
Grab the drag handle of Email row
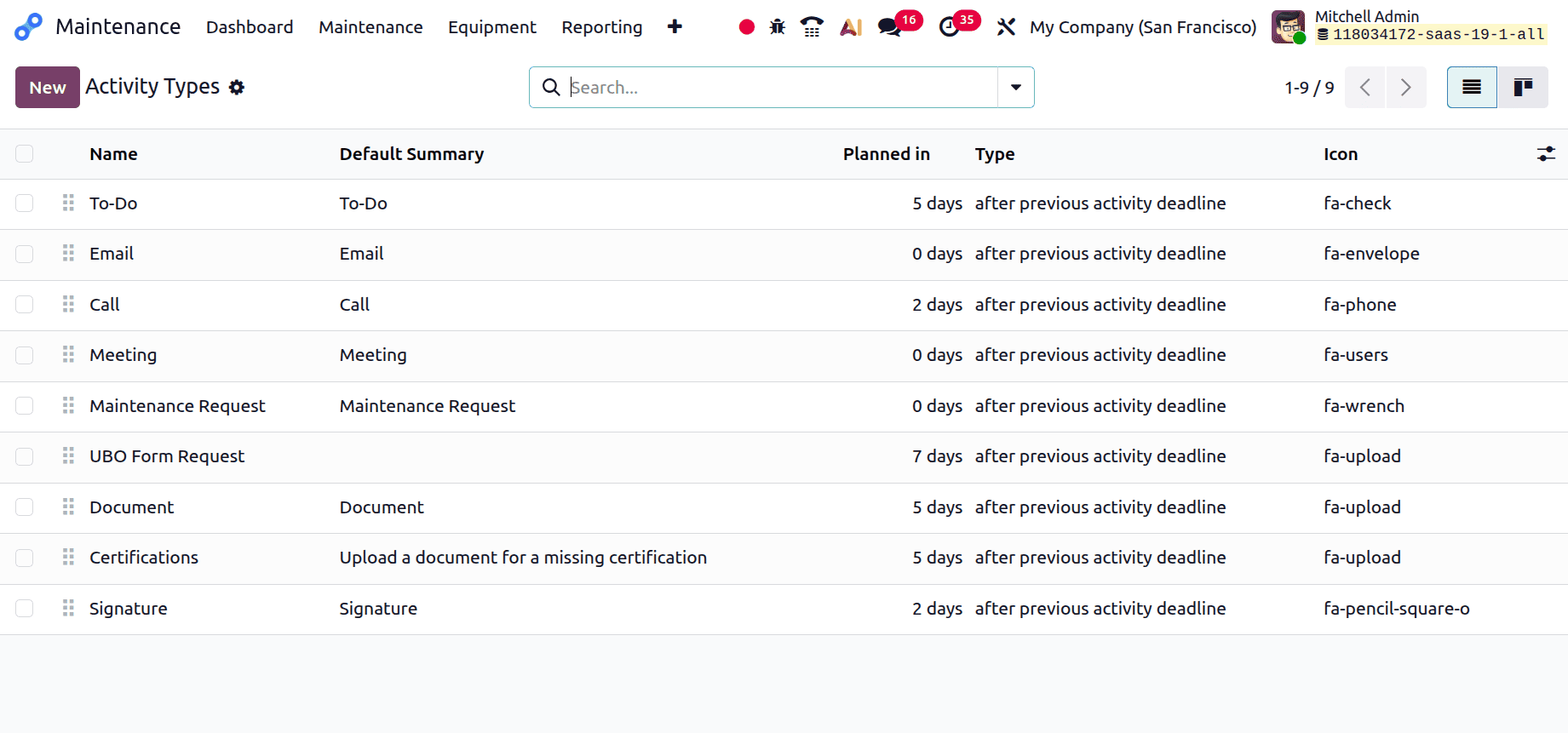coord(68,253)
